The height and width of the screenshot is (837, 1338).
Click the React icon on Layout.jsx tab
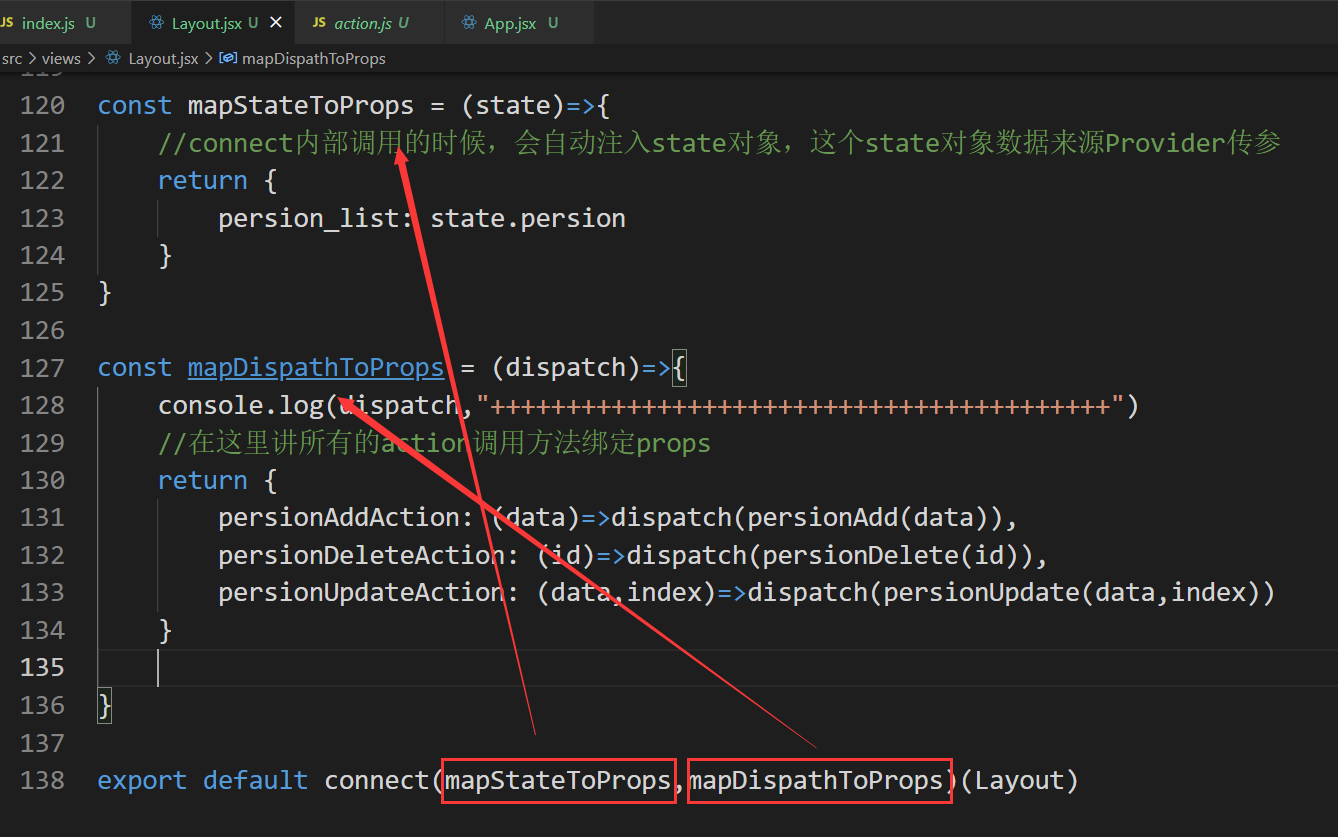pyautogui.click(x=158, y=21)
